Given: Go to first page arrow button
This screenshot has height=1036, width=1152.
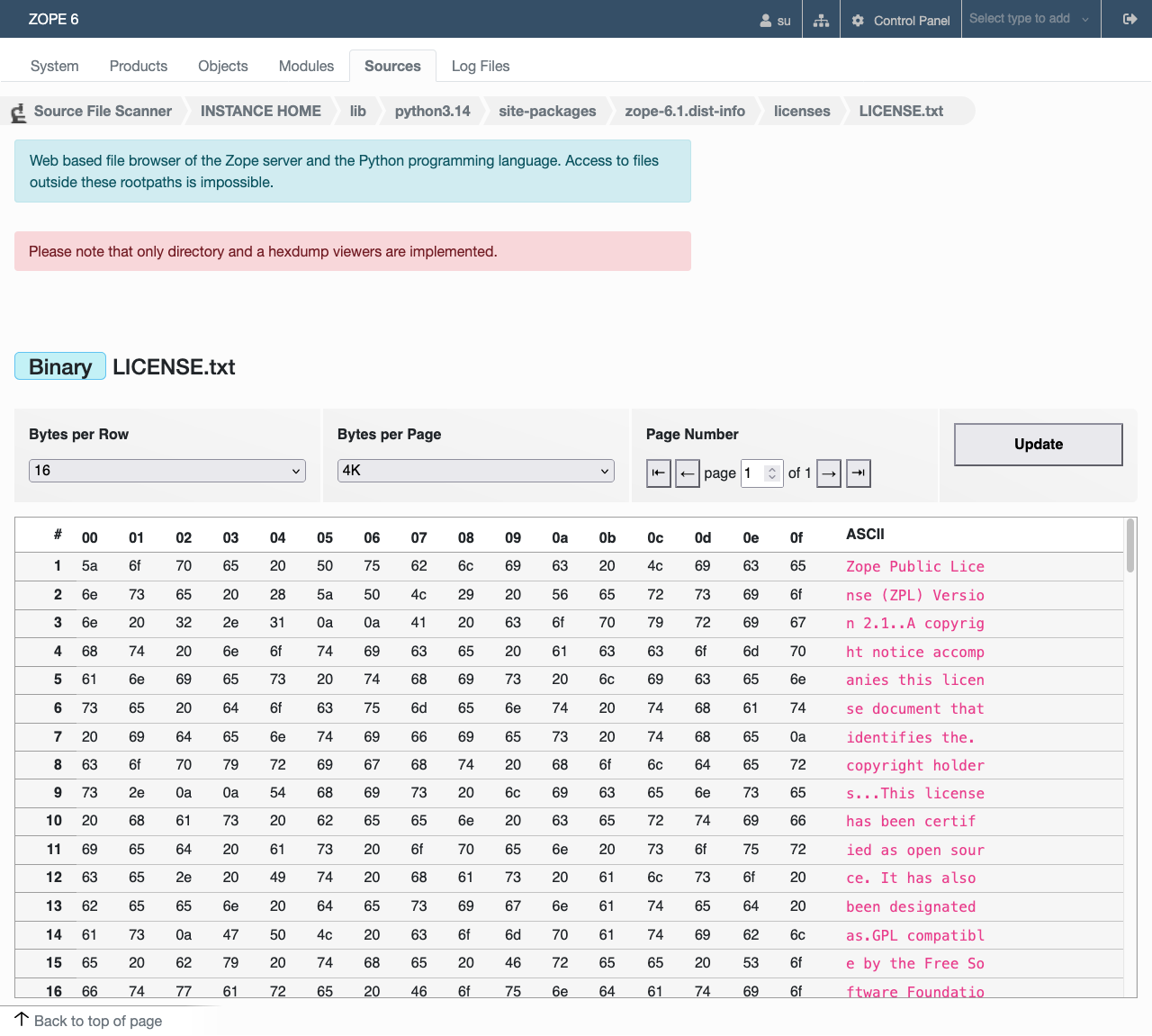Looking at the screenshot, I should click(x=659, y=473).
